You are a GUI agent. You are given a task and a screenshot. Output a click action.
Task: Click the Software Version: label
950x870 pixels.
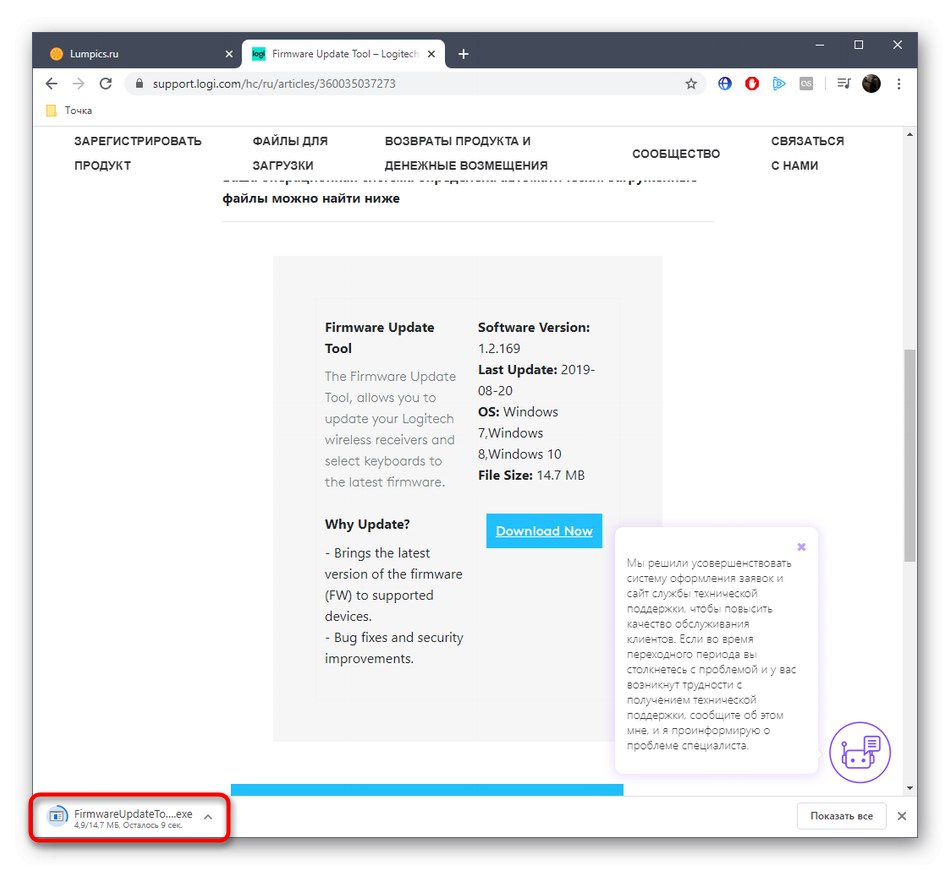(534, 327)
